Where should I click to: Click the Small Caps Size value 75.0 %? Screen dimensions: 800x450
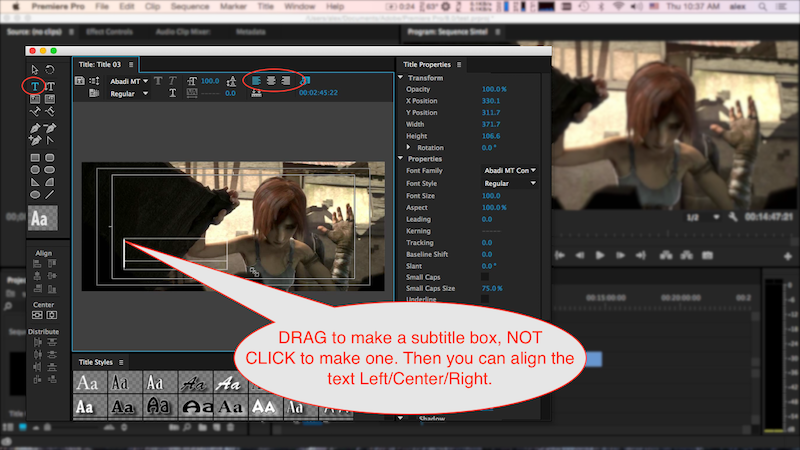tap(492, 288)
